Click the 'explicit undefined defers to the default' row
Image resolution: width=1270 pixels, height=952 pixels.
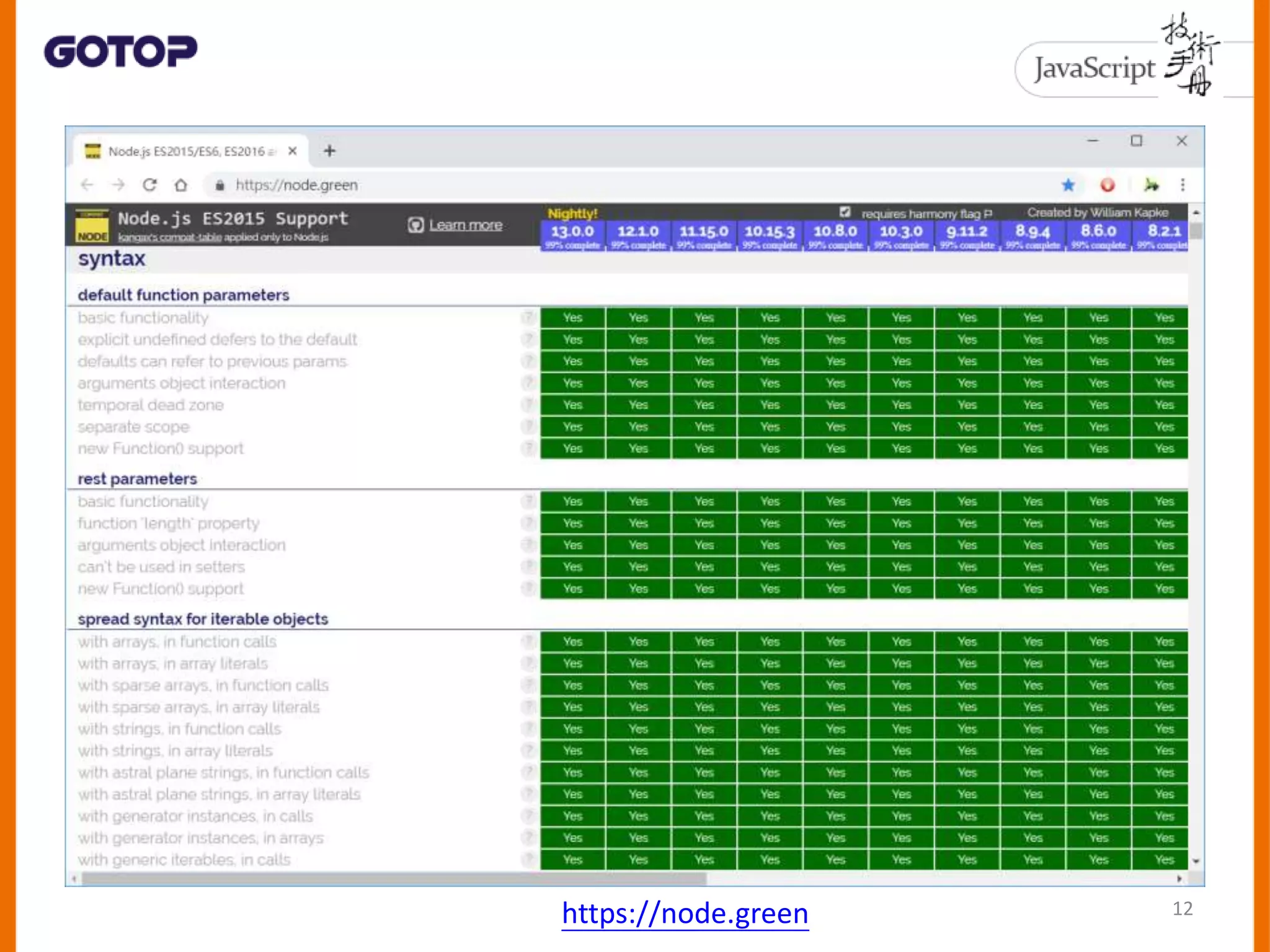tap(218, 340)
